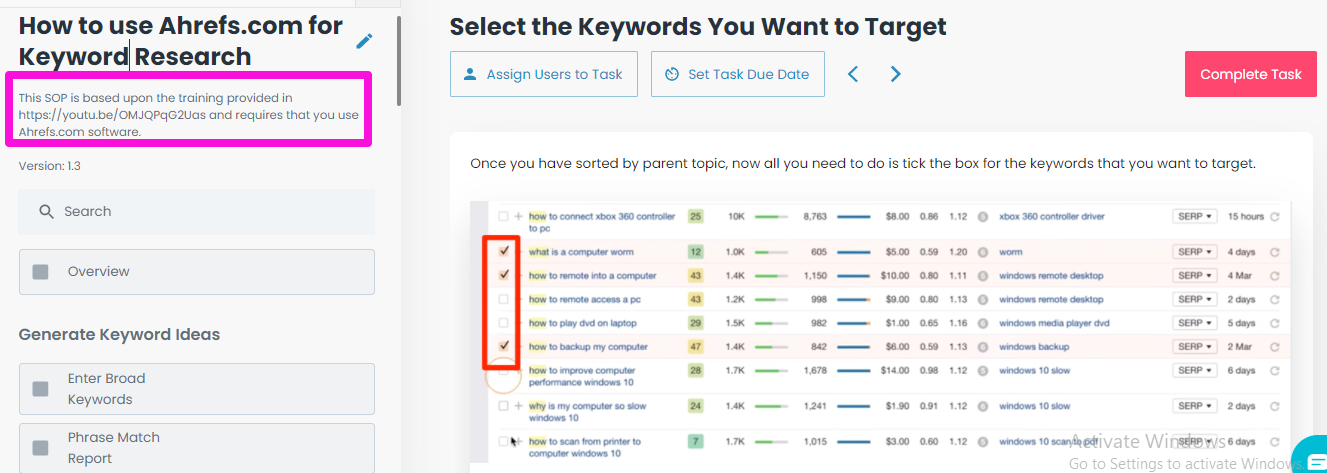Click the Complete Task button

click(x=1251, y=74)
